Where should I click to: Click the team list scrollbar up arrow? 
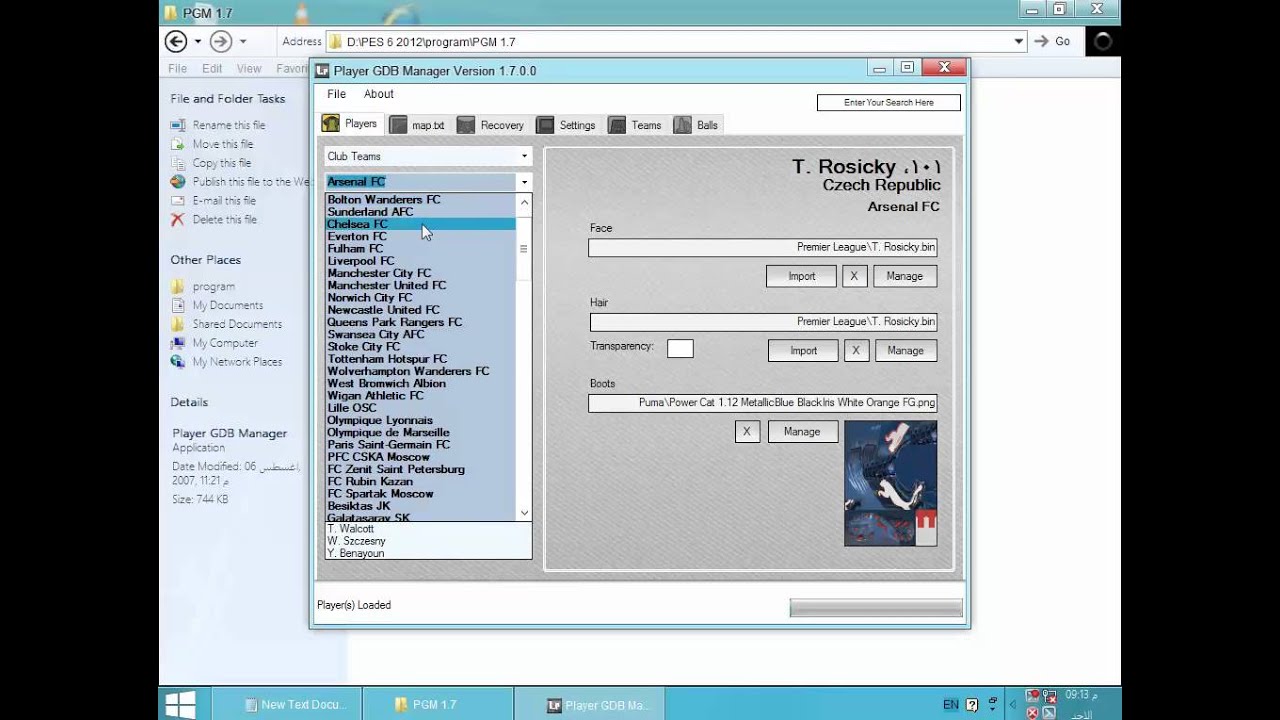pos(524,201)
